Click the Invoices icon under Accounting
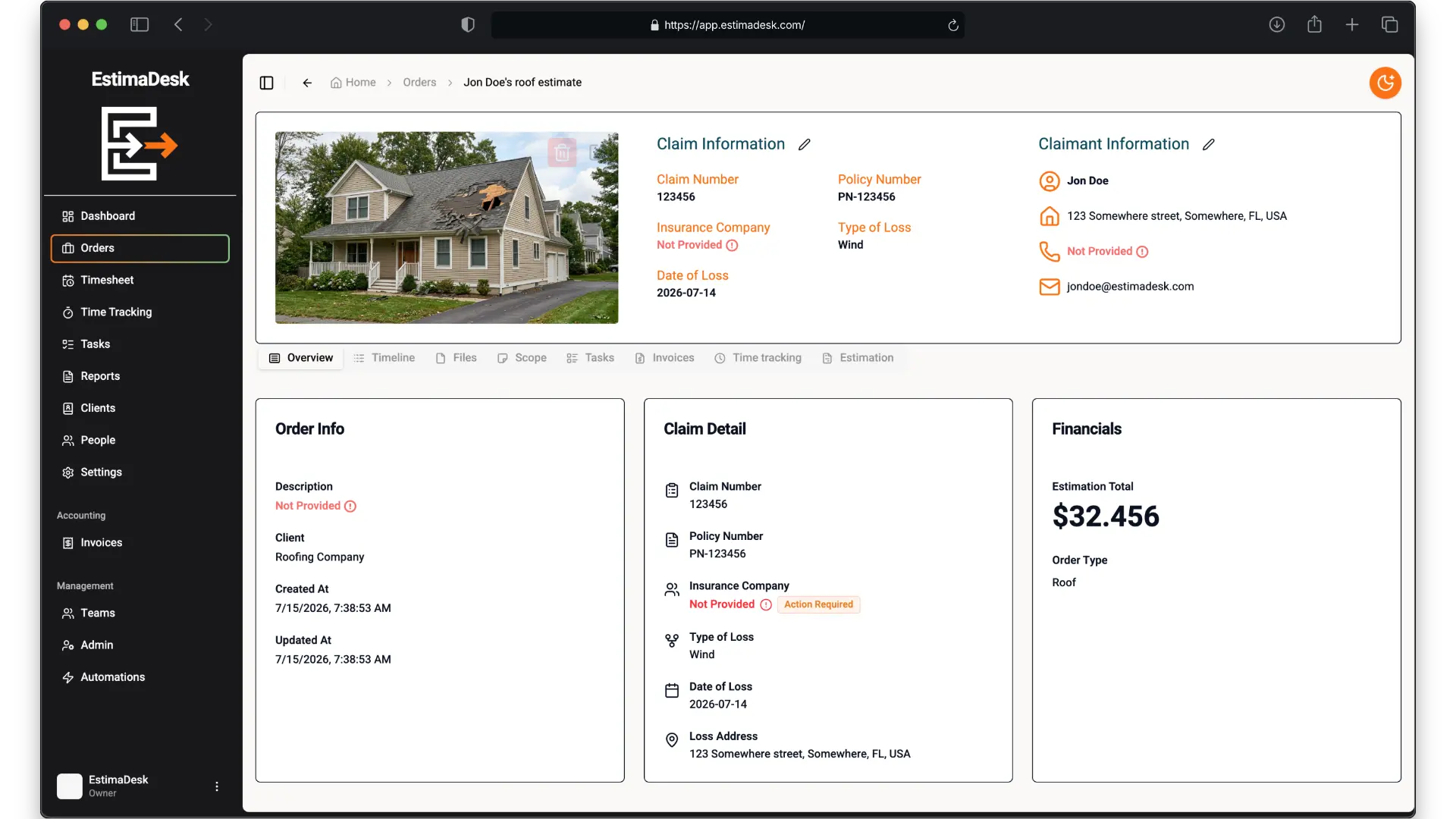Viewport: 1456px width, 819px height. pos(67,543)
